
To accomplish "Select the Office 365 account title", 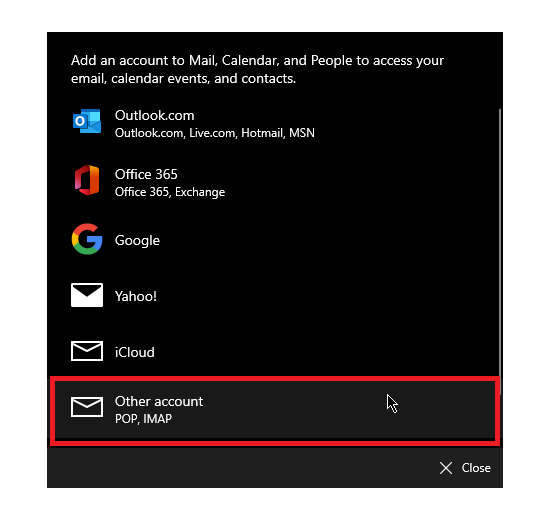I will pos(146,174).
